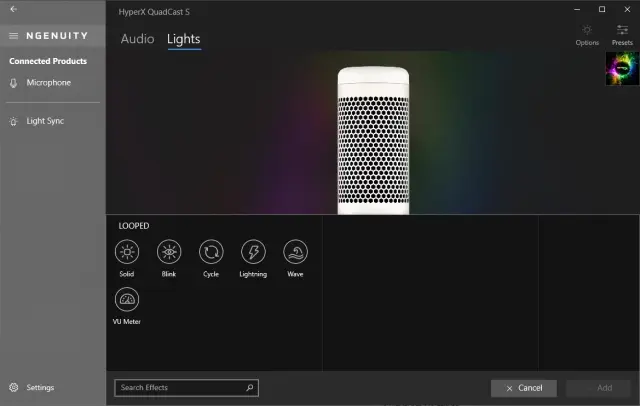Click the search magnifier icon

[x=250, y=388]
